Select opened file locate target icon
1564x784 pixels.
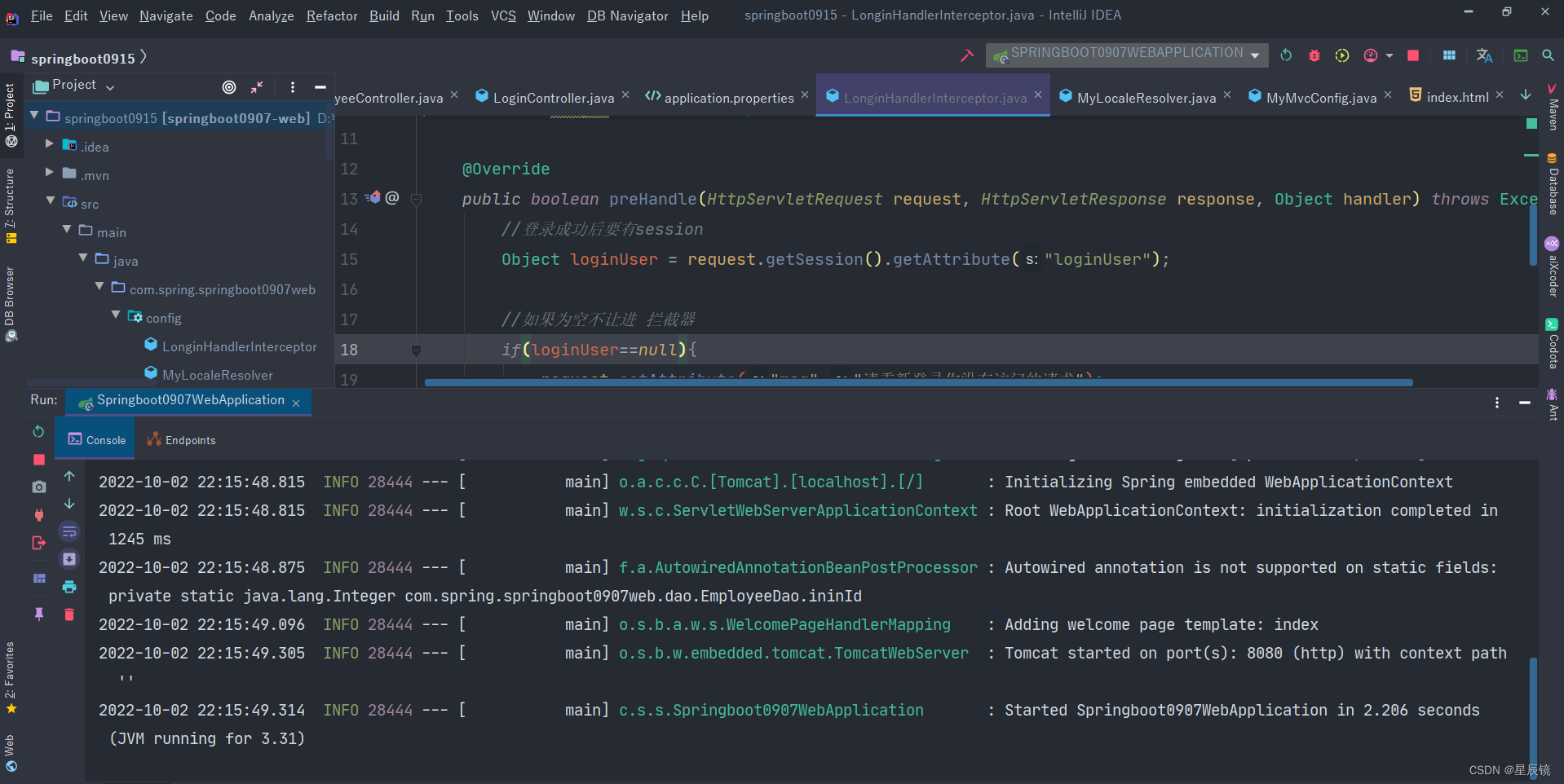(x=229, y=87)
